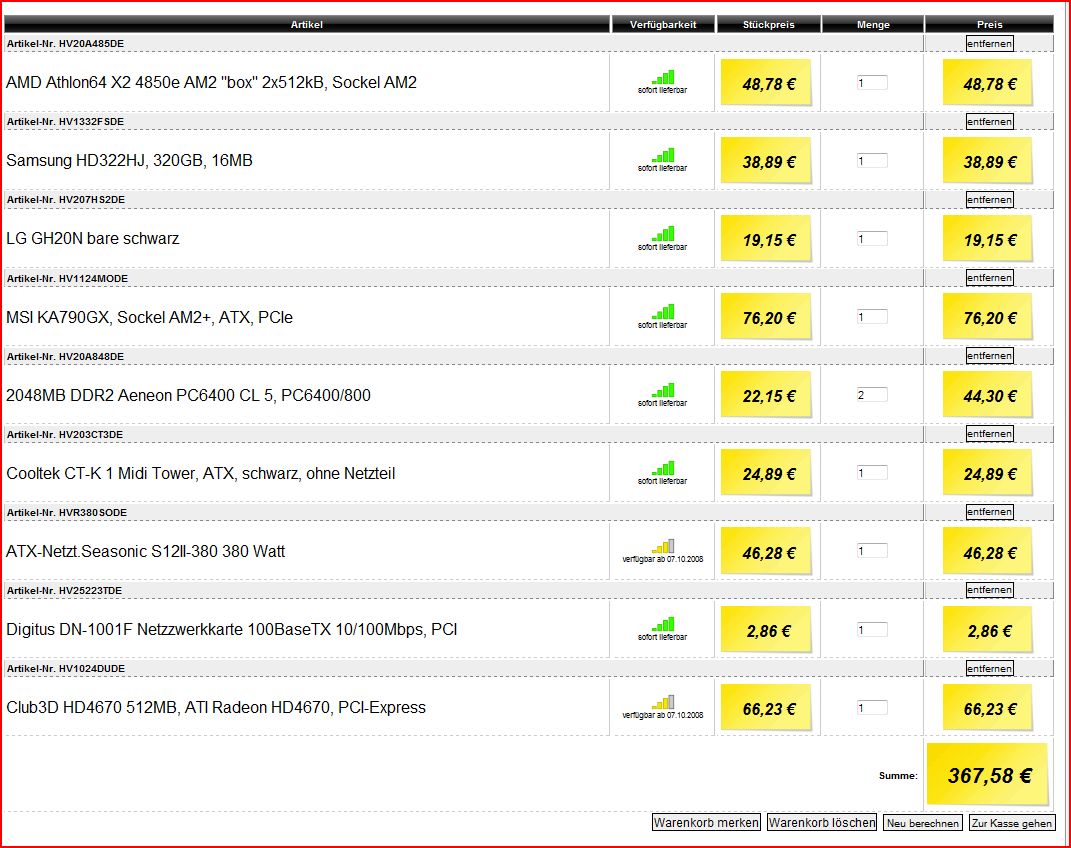The image size is (1071, 848).
Task: Remove article HV25223TDE with entfernen
Action: (989, 590)
